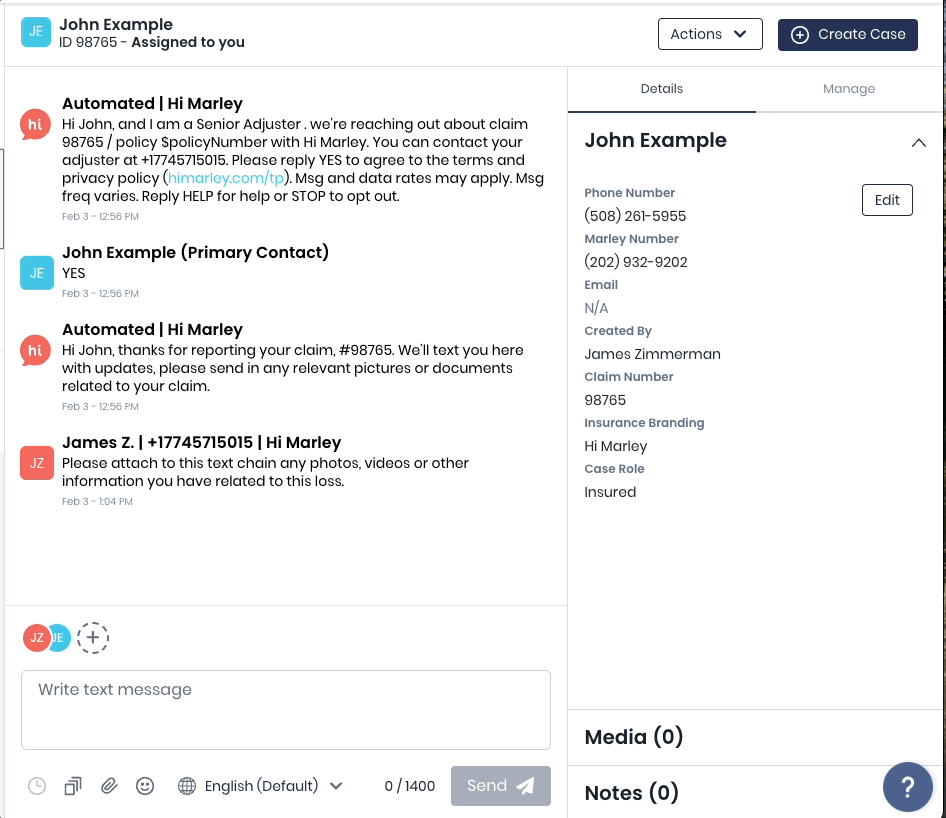This screenshot has height=818, width=946.
Task: Open the emoji picker
Action: (x=145, y=786)
